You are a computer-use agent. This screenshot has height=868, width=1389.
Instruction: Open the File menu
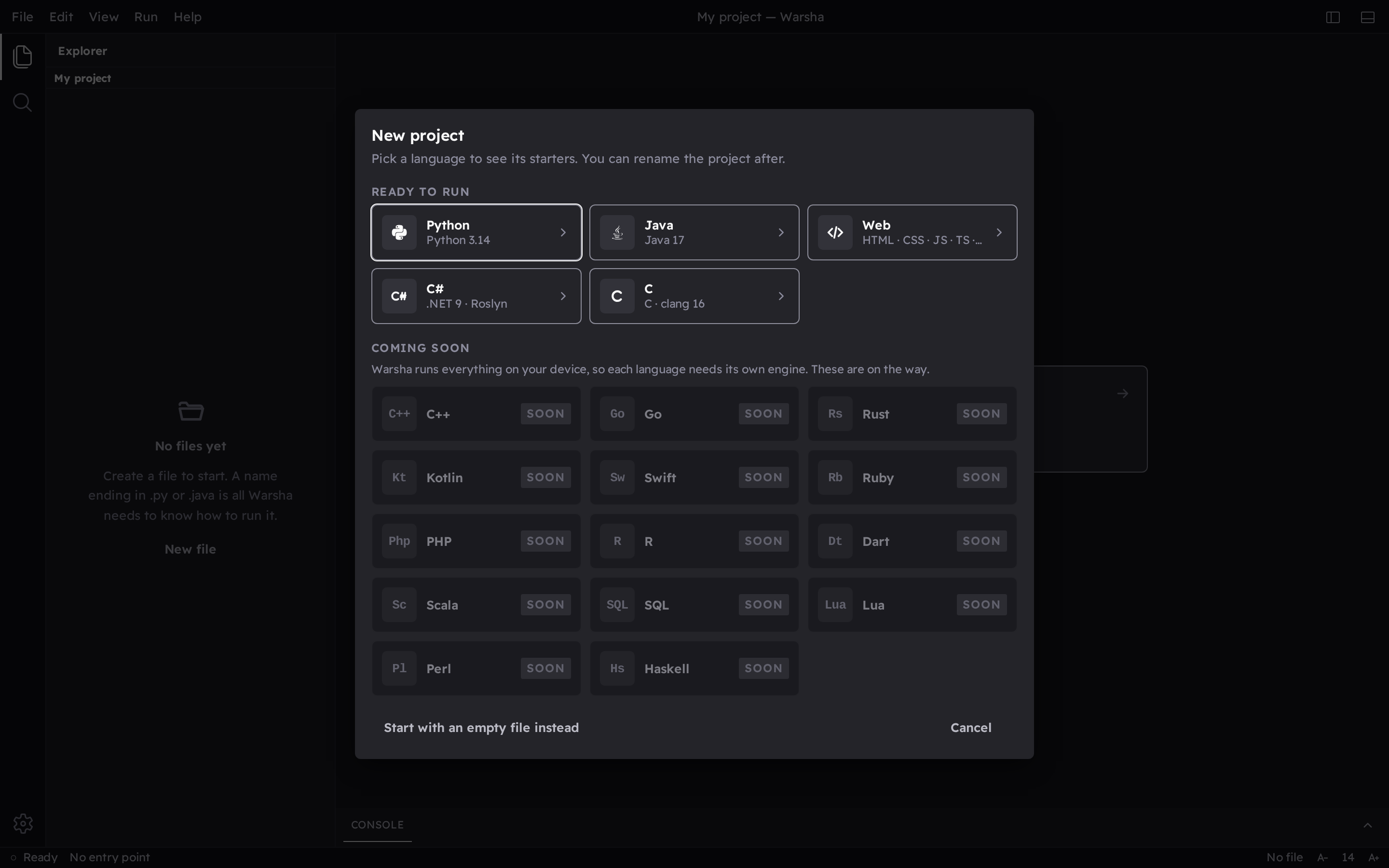pyautogui.click(x=22, y=17)
